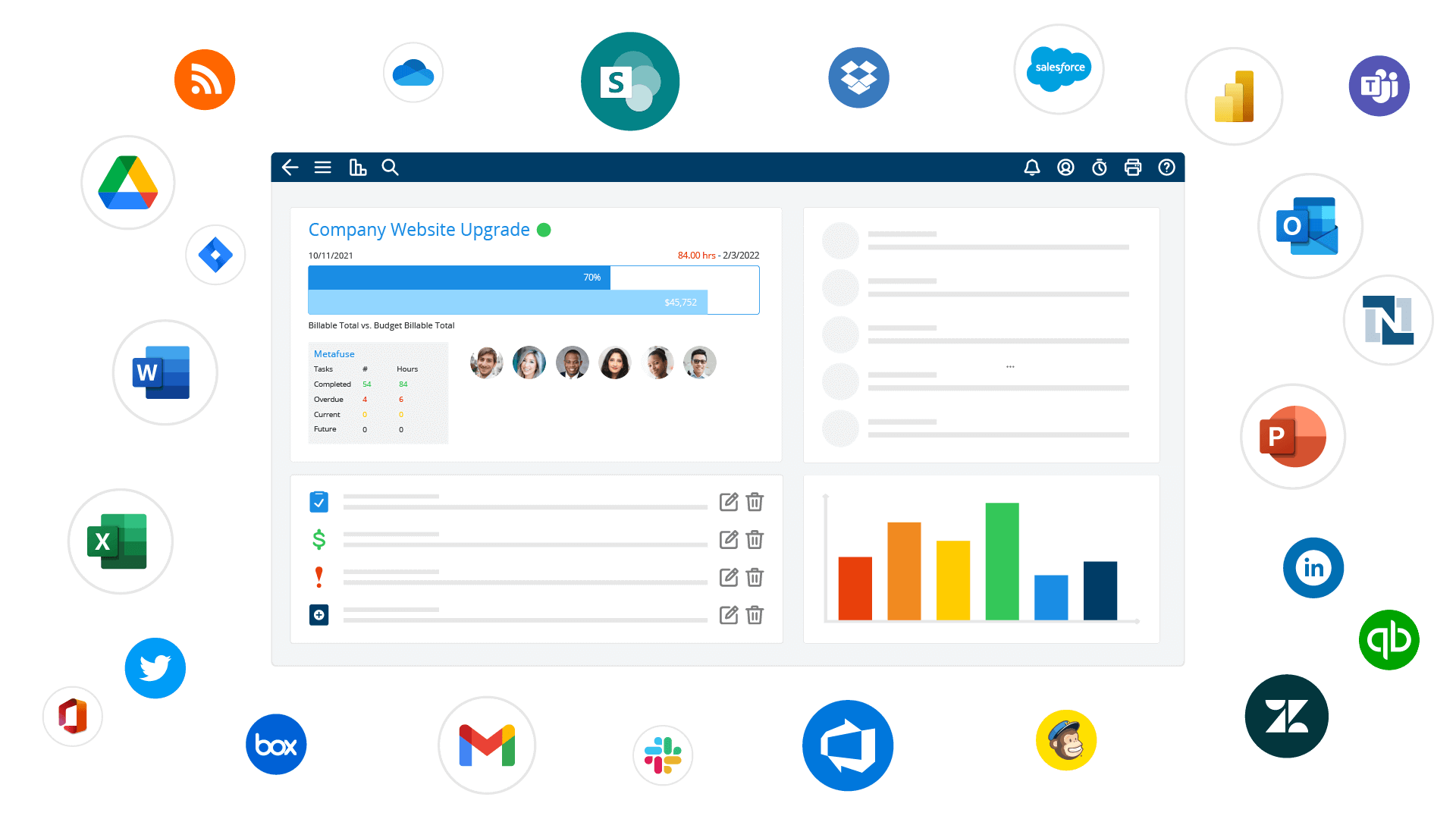Image resolution: width=1456 pixels, height=819 pixels.
Task: Click the ellipsis in the list panel
Action: coord(1010,367)
